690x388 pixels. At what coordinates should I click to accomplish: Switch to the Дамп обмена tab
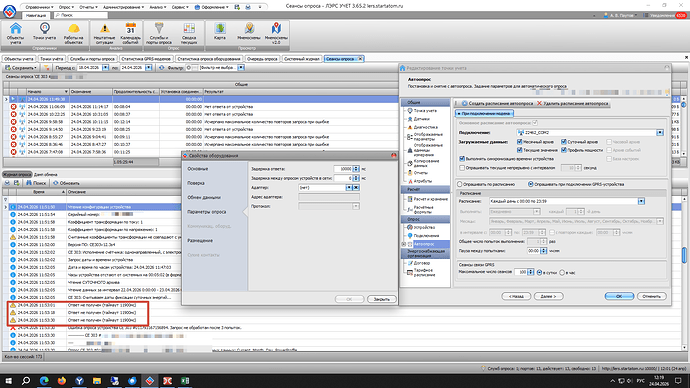[x=46, y=175]
